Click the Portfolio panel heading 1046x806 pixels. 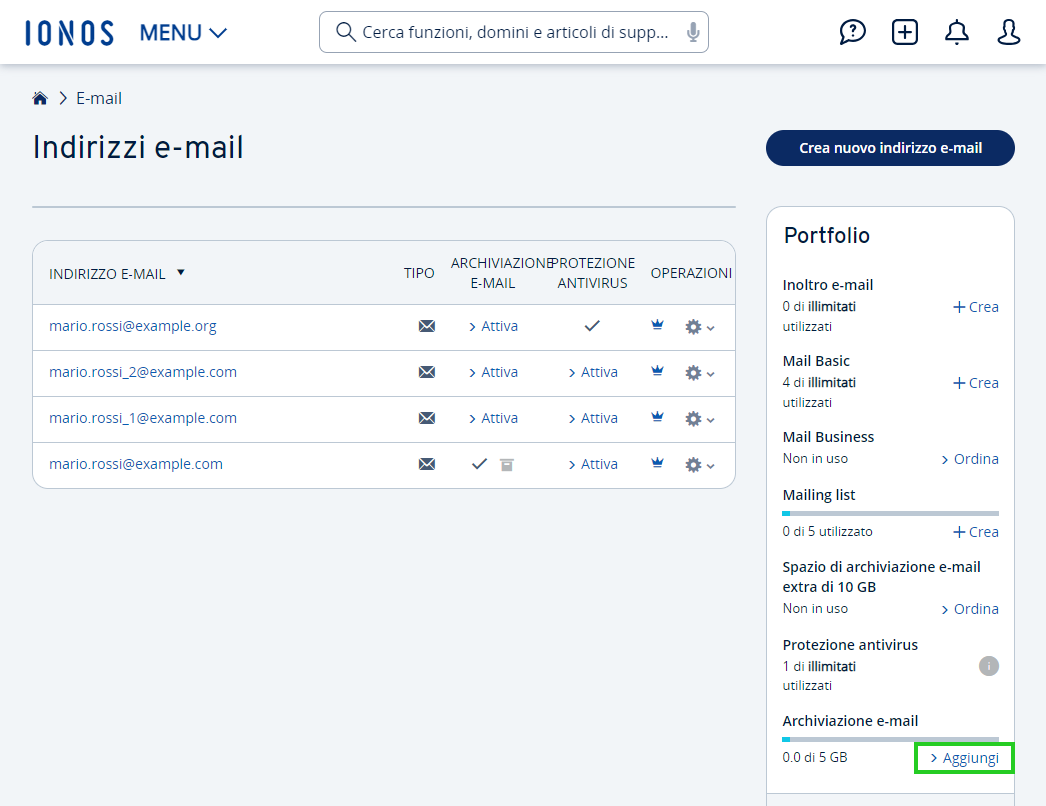827,236
